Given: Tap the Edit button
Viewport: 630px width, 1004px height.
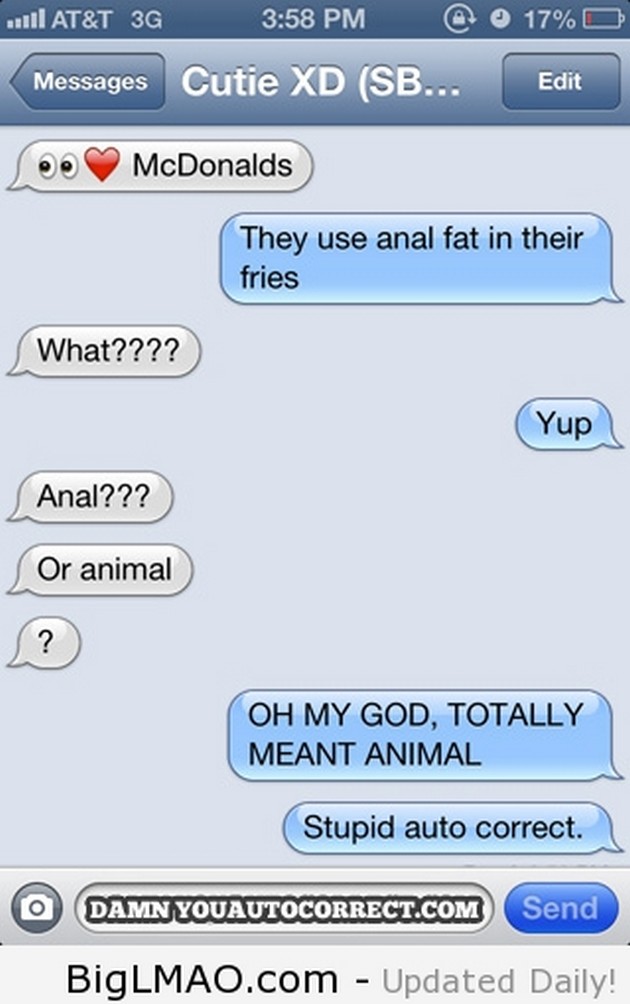Looking at the screenshot, I should pyautogui.click(x=561, y=81).
